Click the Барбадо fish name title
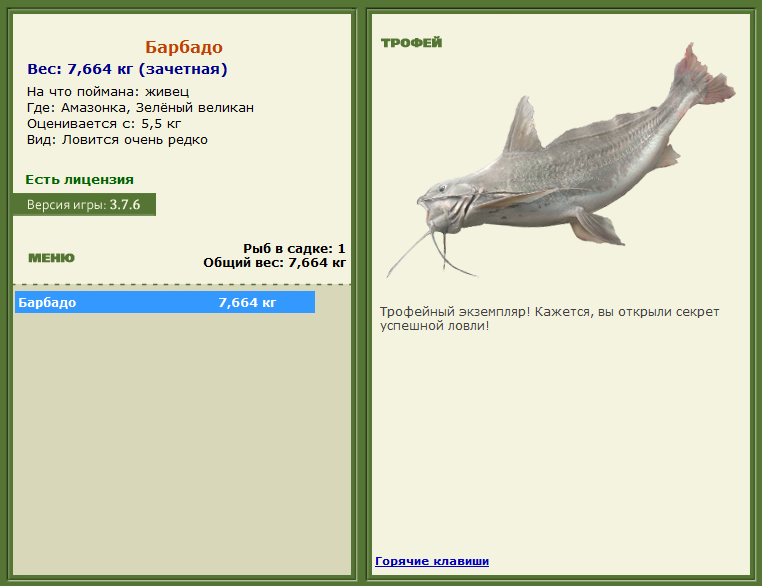The width and height of the screenshot is (762, 586). pyautogui.click(x=184, y=47)
